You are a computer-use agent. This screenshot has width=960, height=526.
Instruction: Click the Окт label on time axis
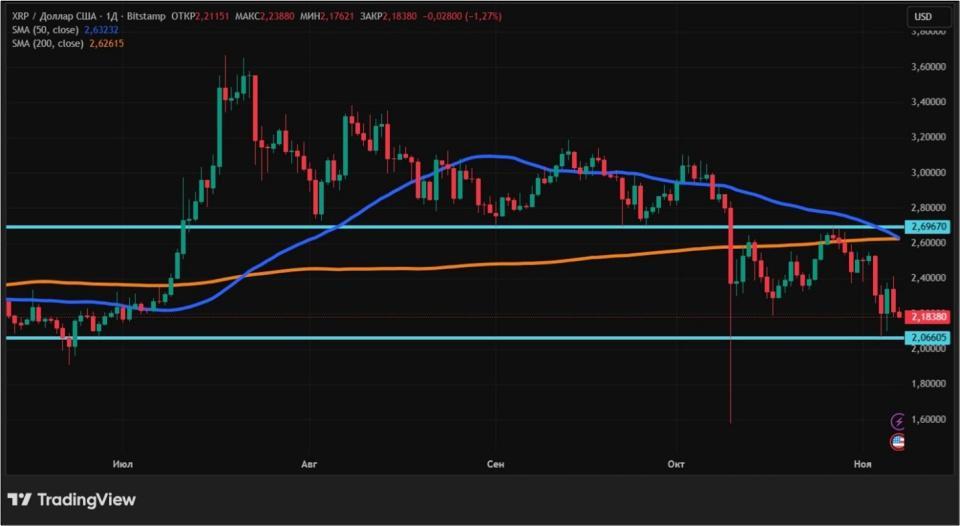pyautogui.click(x=678, y=464)
